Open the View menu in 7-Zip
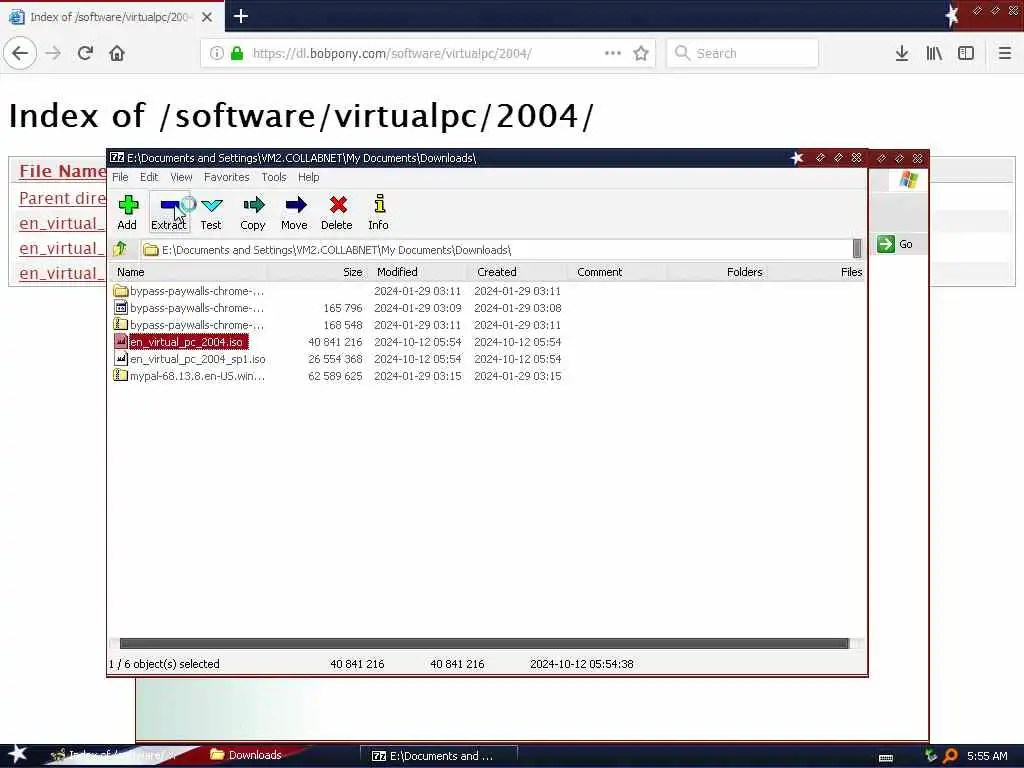1024x768 pixels. point(181,177)
